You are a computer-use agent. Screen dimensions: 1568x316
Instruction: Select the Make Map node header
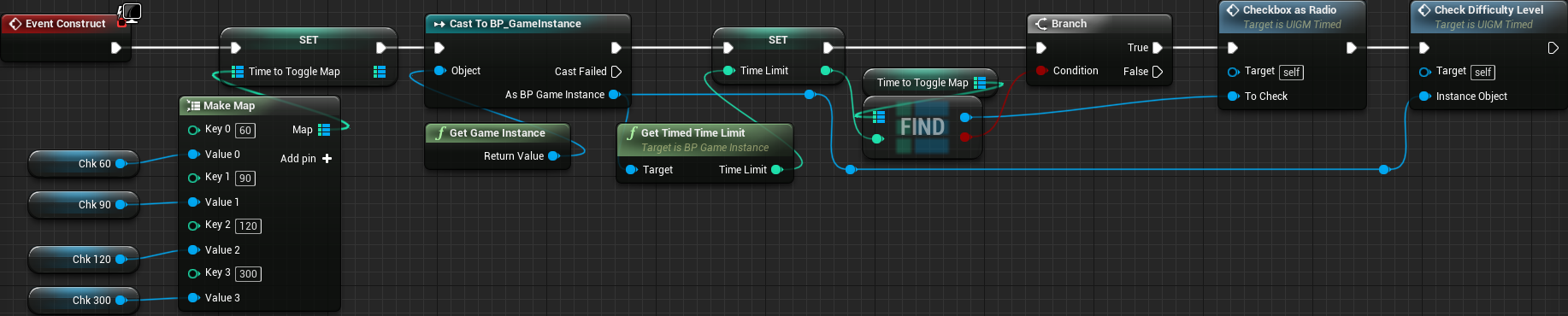[260, 106]
